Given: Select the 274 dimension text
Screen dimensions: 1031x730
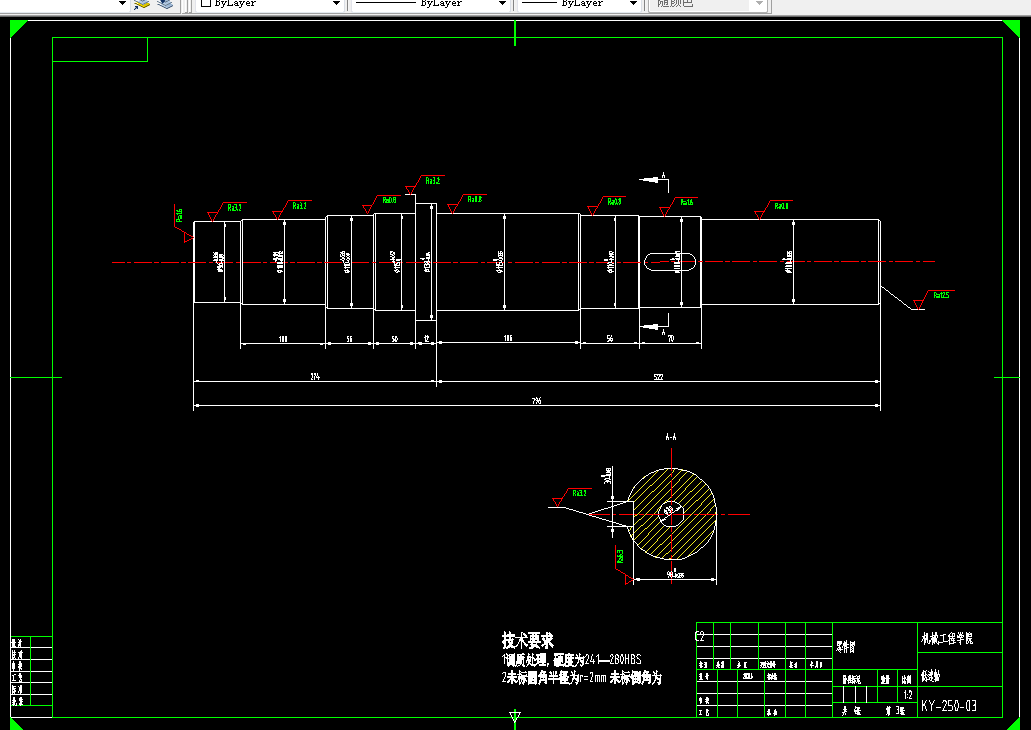Looking at the screenshot, I should point(315,377).
